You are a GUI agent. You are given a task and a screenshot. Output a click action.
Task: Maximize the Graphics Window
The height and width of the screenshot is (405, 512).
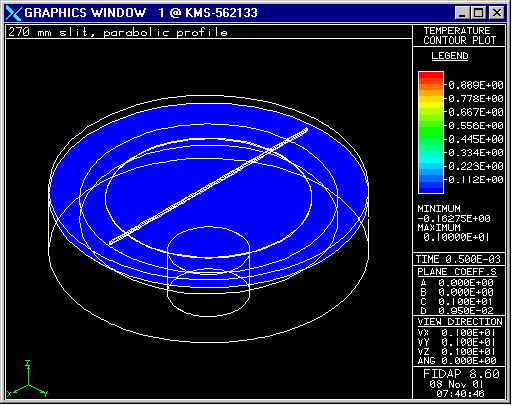(479, 13)
